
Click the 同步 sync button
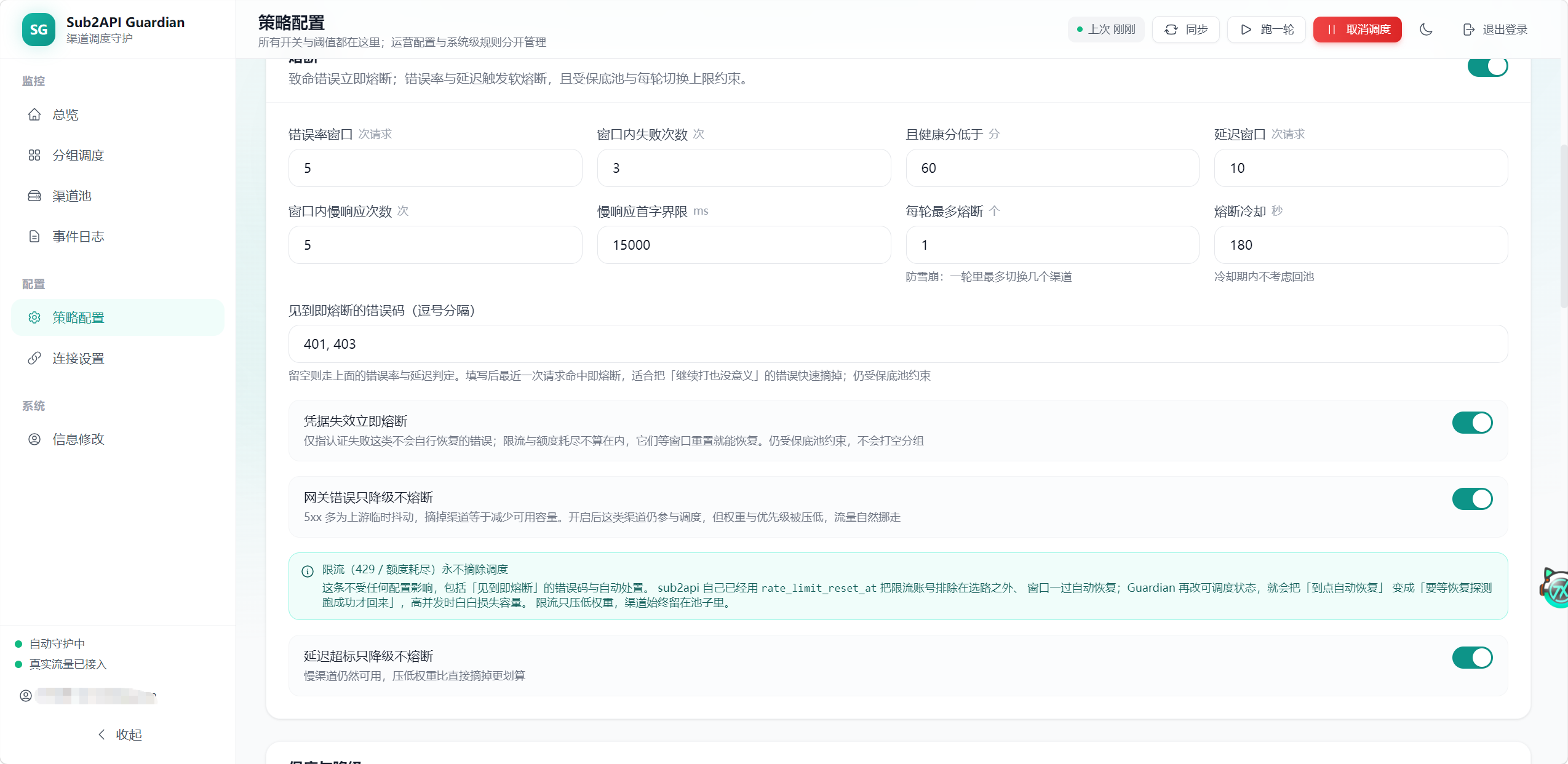click(1185, 30)
